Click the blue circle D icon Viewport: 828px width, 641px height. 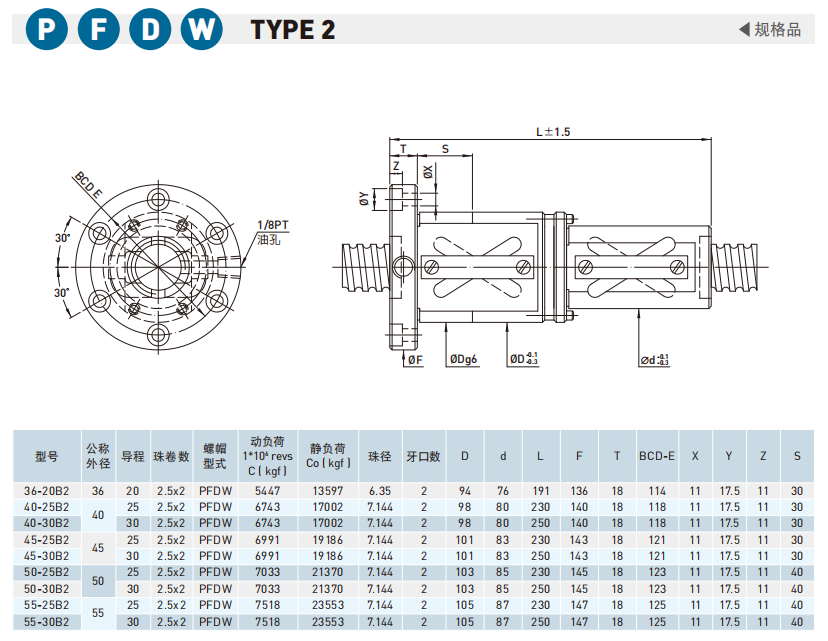[150, 30]
